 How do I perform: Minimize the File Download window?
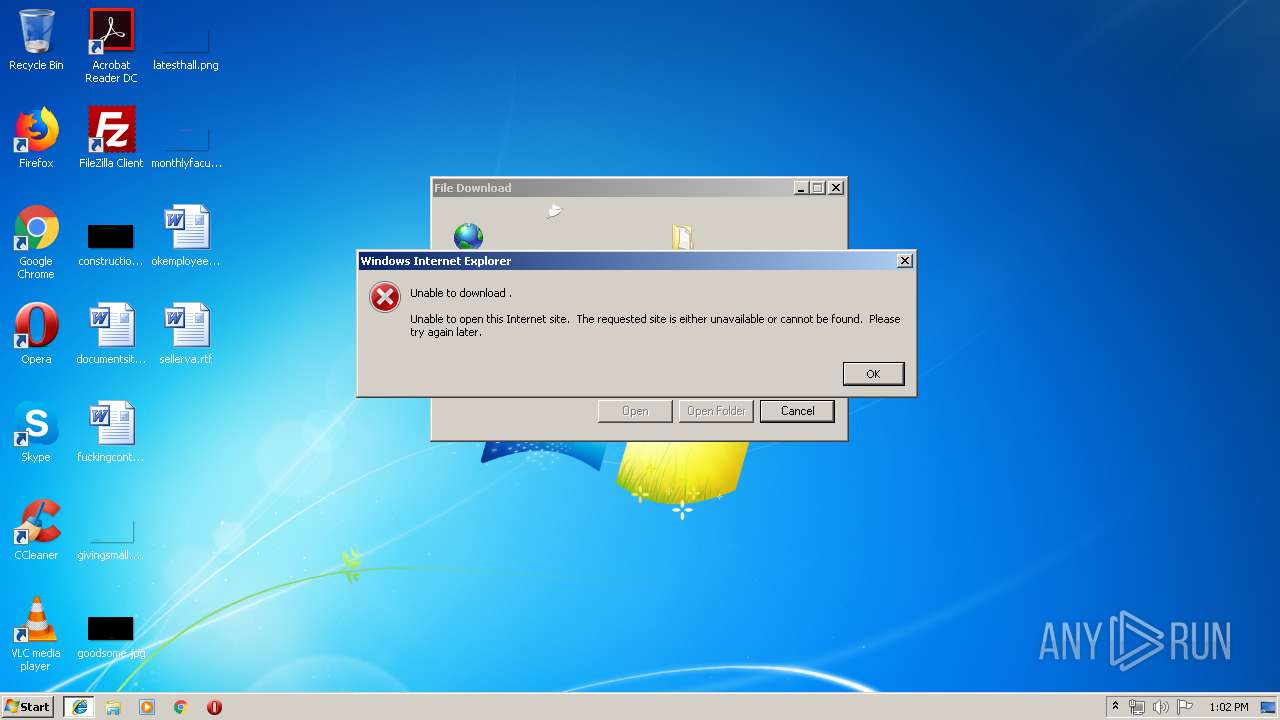point(801,188)
